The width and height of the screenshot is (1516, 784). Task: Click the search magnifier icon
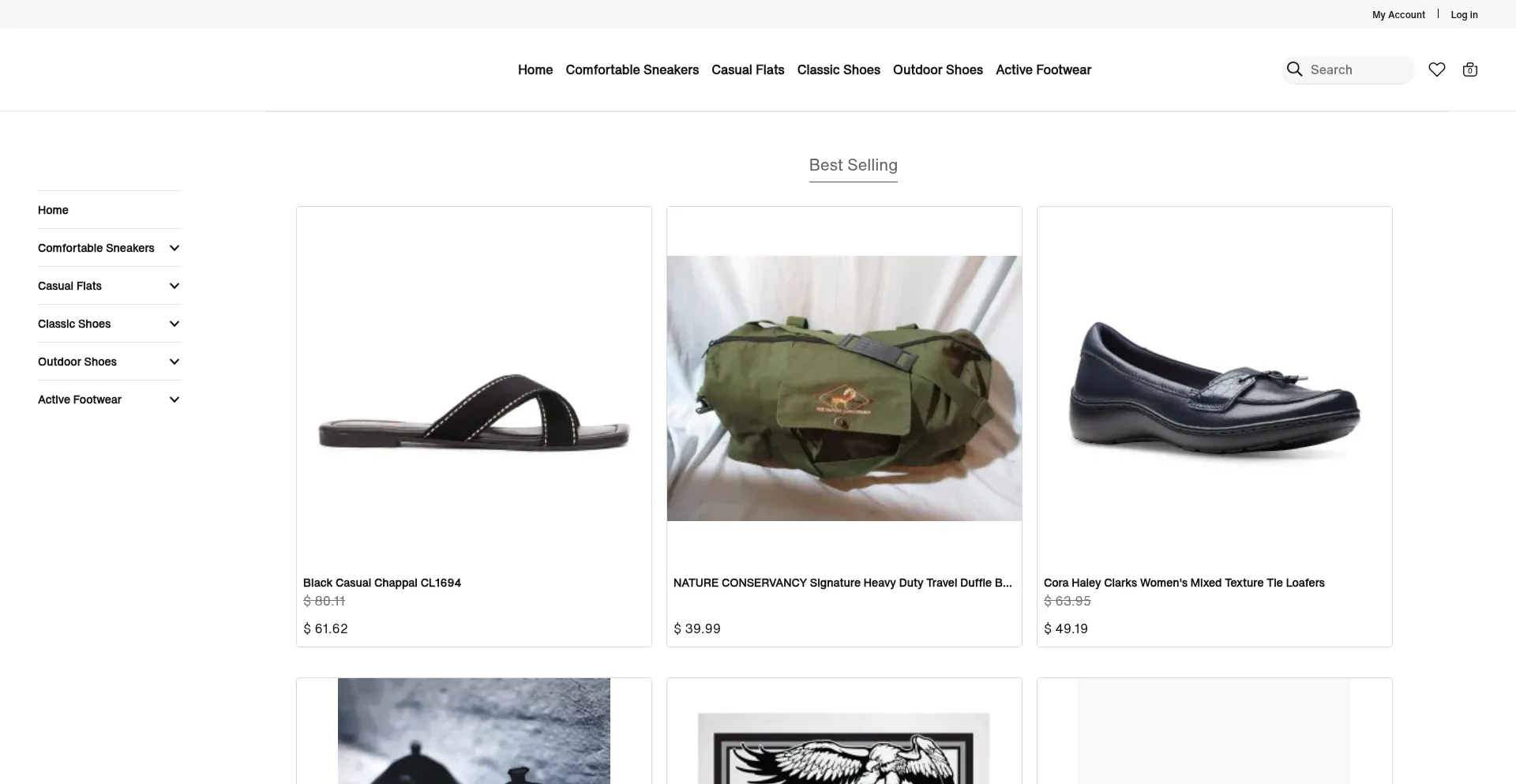coord(1294,69)
